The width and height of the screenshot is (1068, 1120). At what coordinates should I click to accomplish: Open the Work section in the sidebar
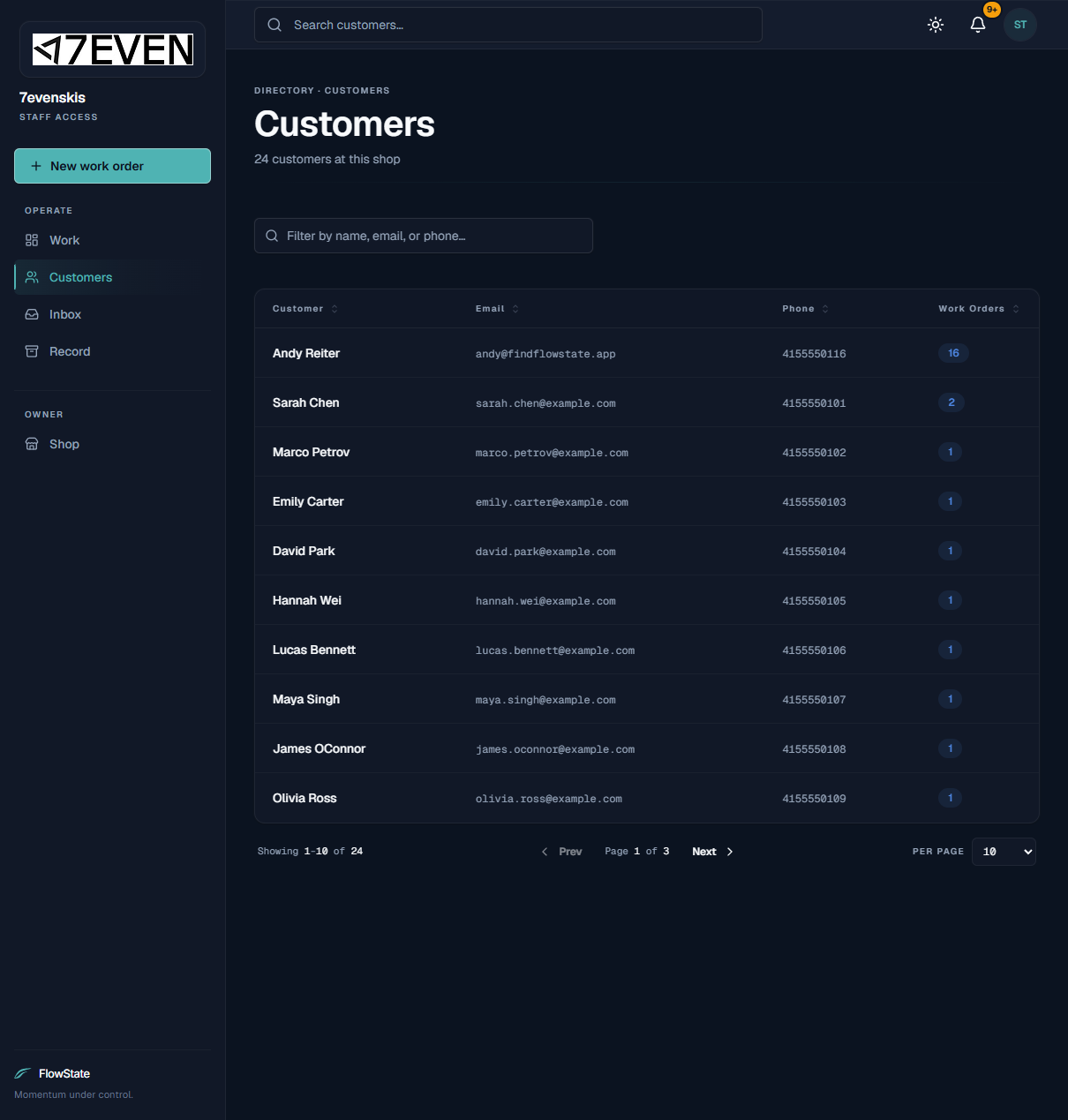[x=113, y=240]
